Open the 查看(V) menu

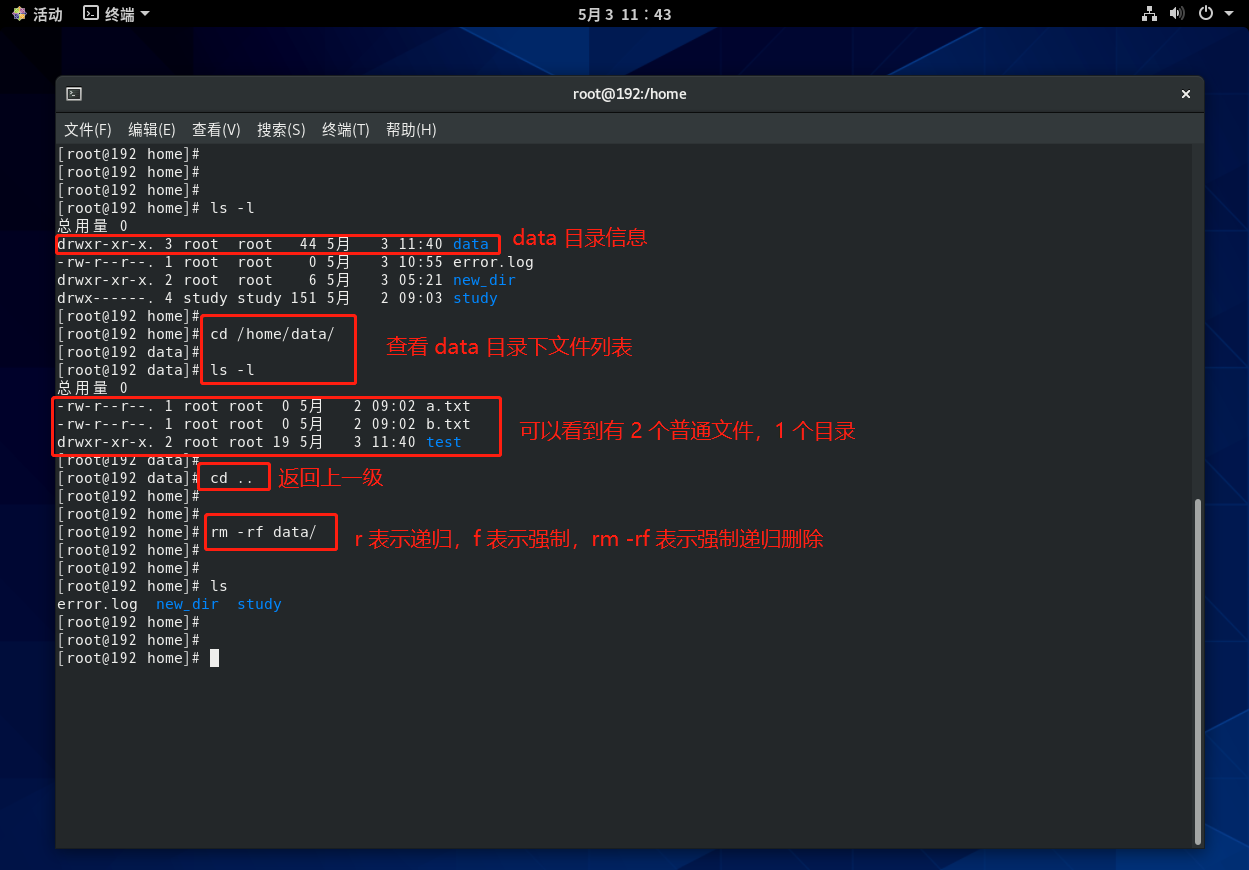tap(216, 130)
